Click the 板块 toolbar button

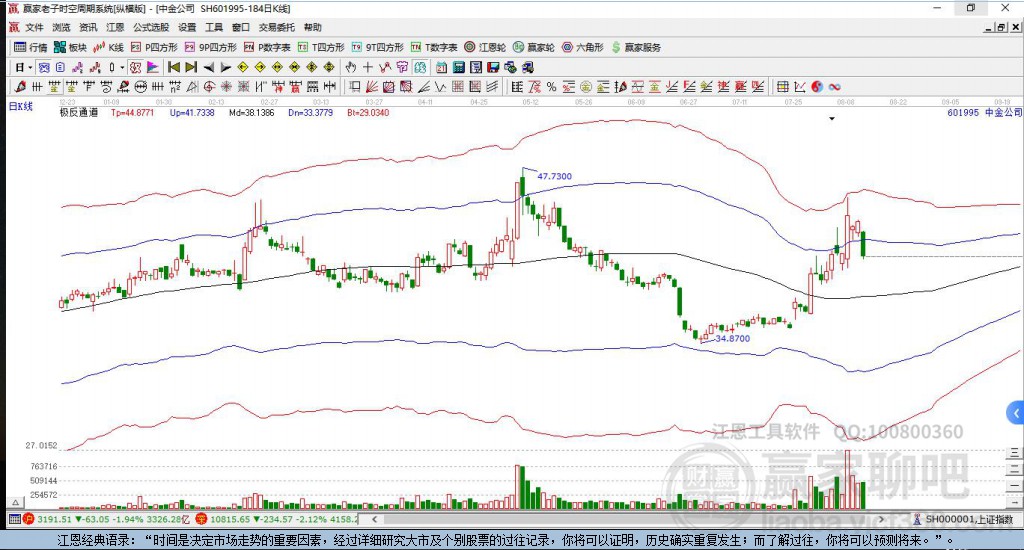point(70,47)
